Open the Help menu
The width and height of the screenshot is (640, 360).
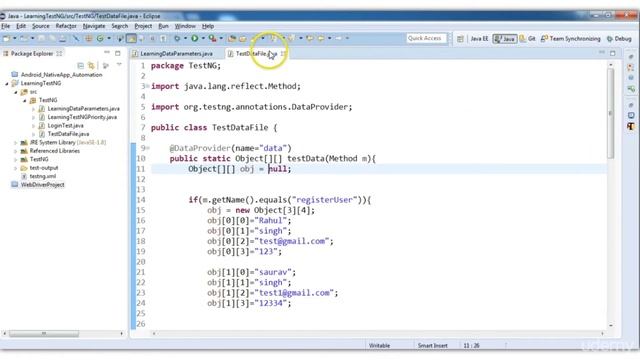[208, 26]
